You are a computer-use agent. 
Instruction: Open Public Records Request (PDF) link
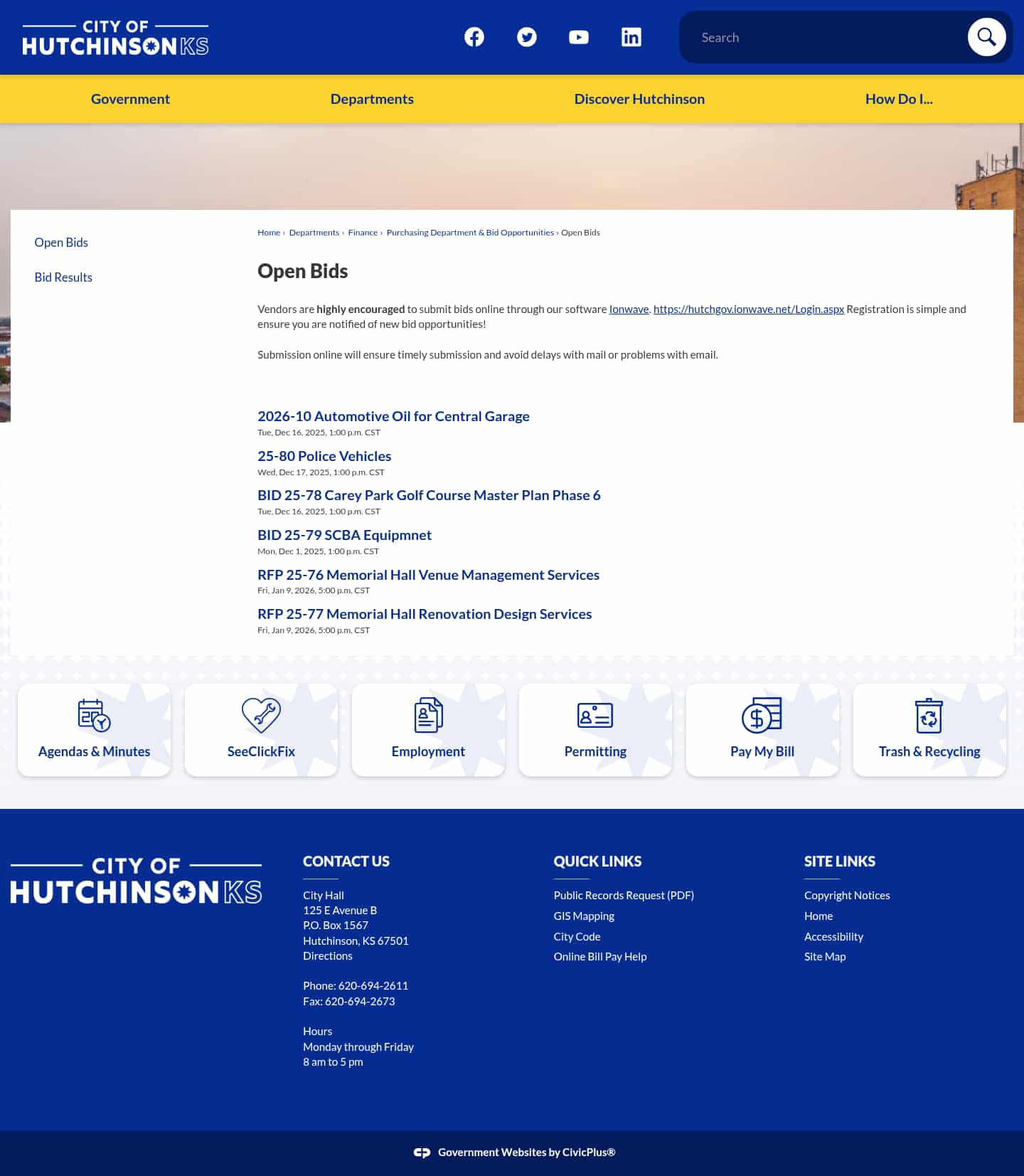[624, 896]
